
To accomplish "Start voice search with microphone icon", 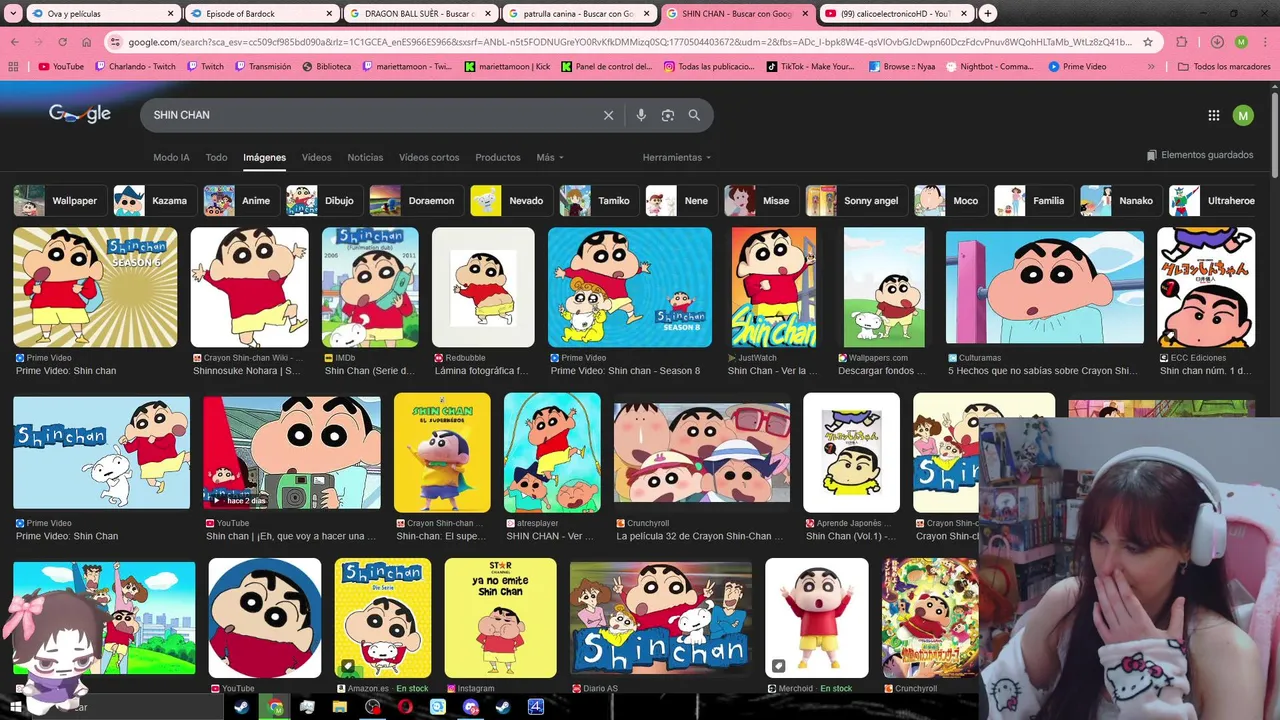I will point(641,115).
